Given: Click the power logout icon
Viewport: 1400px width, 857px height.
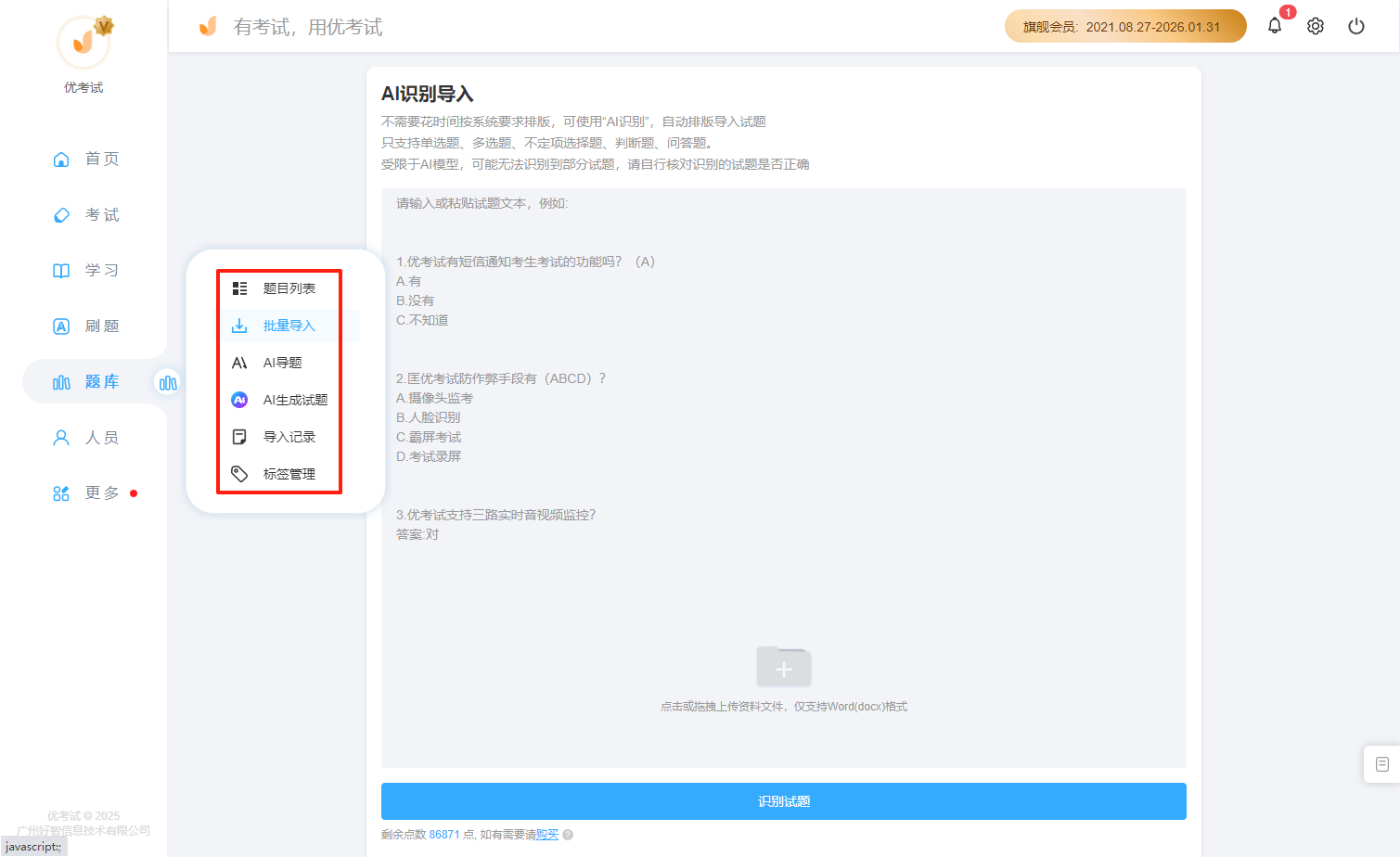Looking at the screenshot, I should 1356,26.
